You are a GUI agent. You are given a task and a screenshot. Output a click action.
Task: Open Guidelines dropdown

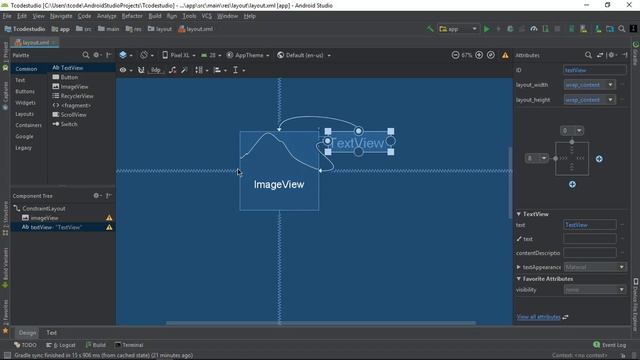point(239,70)
